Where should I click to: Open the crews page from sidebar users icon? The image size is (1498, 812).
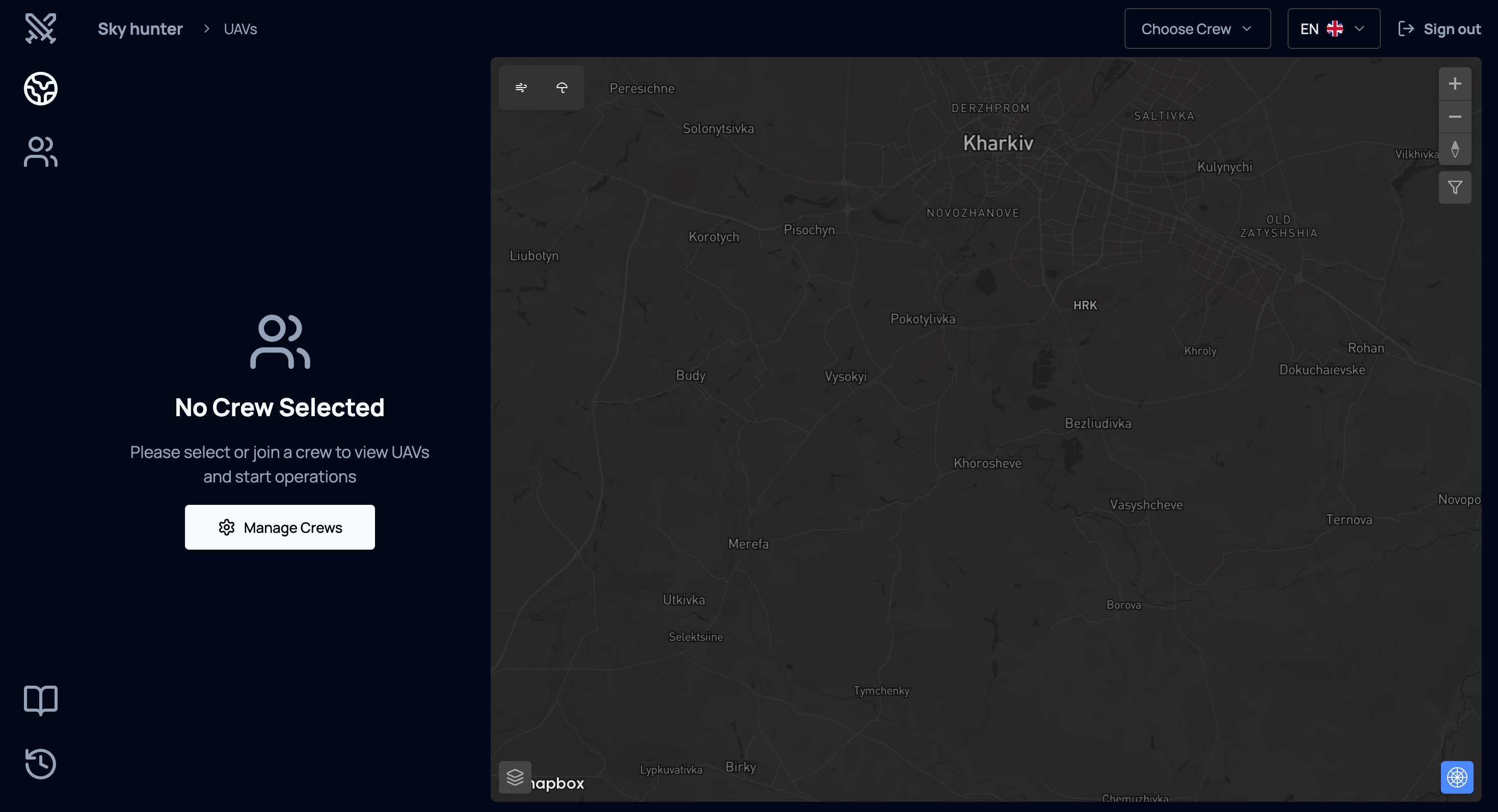click(x=41, y=152)
